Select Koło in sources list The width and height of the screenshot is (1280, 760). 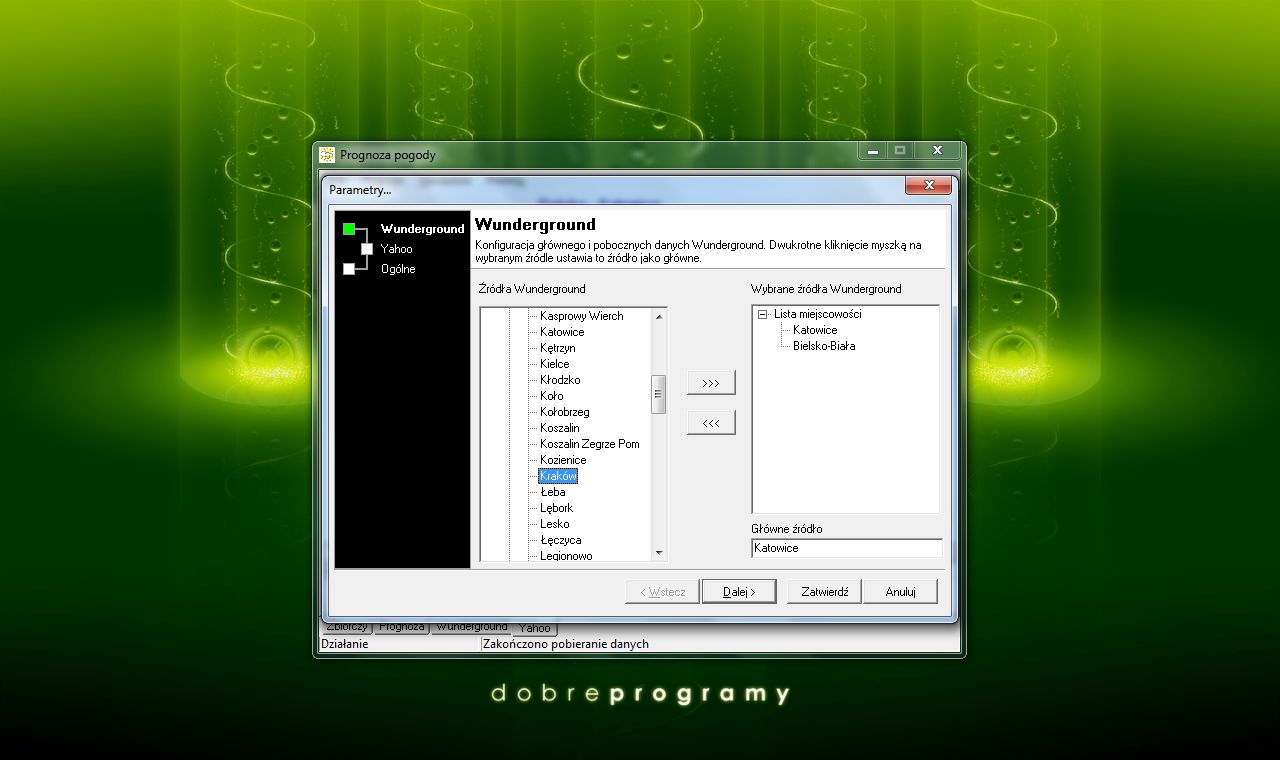pos(551,396)
